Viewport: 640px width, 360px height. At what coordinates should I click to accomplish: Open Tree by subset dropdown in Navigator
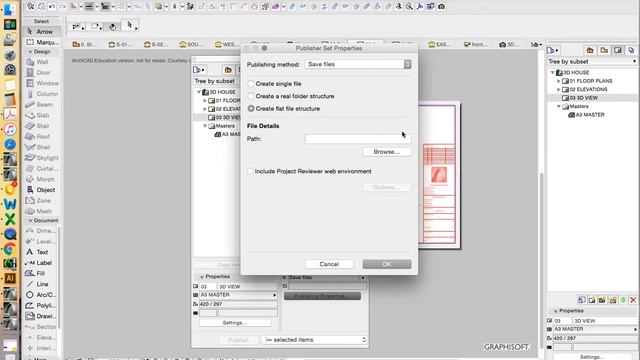coord(592,61)
